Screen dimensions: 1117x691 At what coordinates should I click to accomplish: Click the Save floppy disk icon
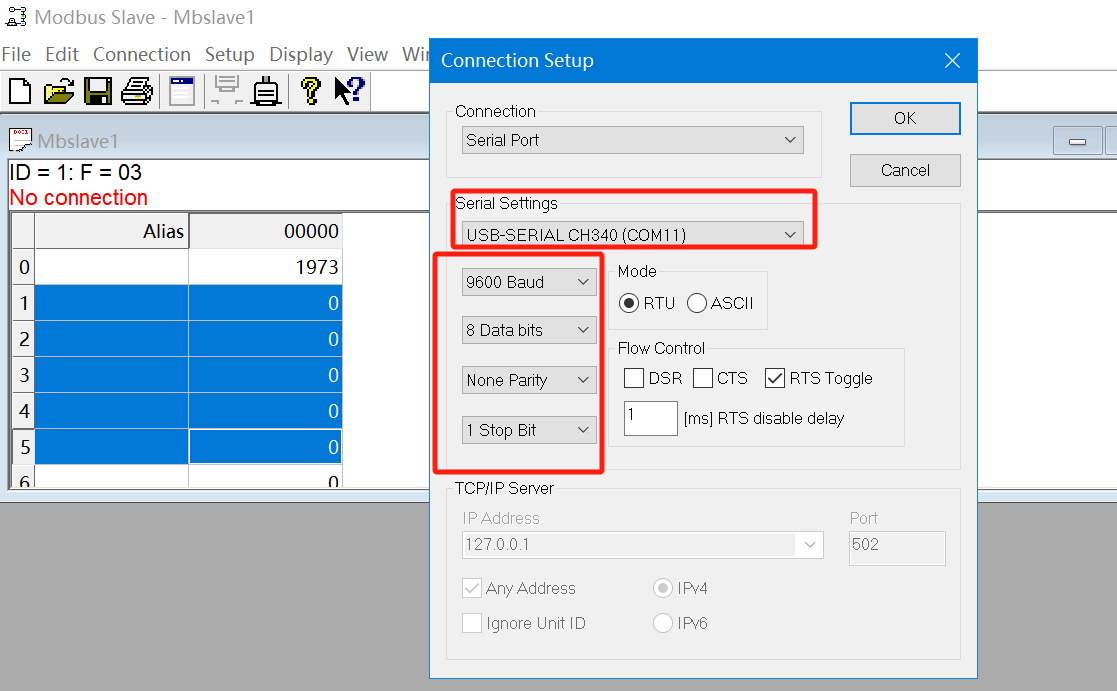pyautogui.click(x=98, y=91)
